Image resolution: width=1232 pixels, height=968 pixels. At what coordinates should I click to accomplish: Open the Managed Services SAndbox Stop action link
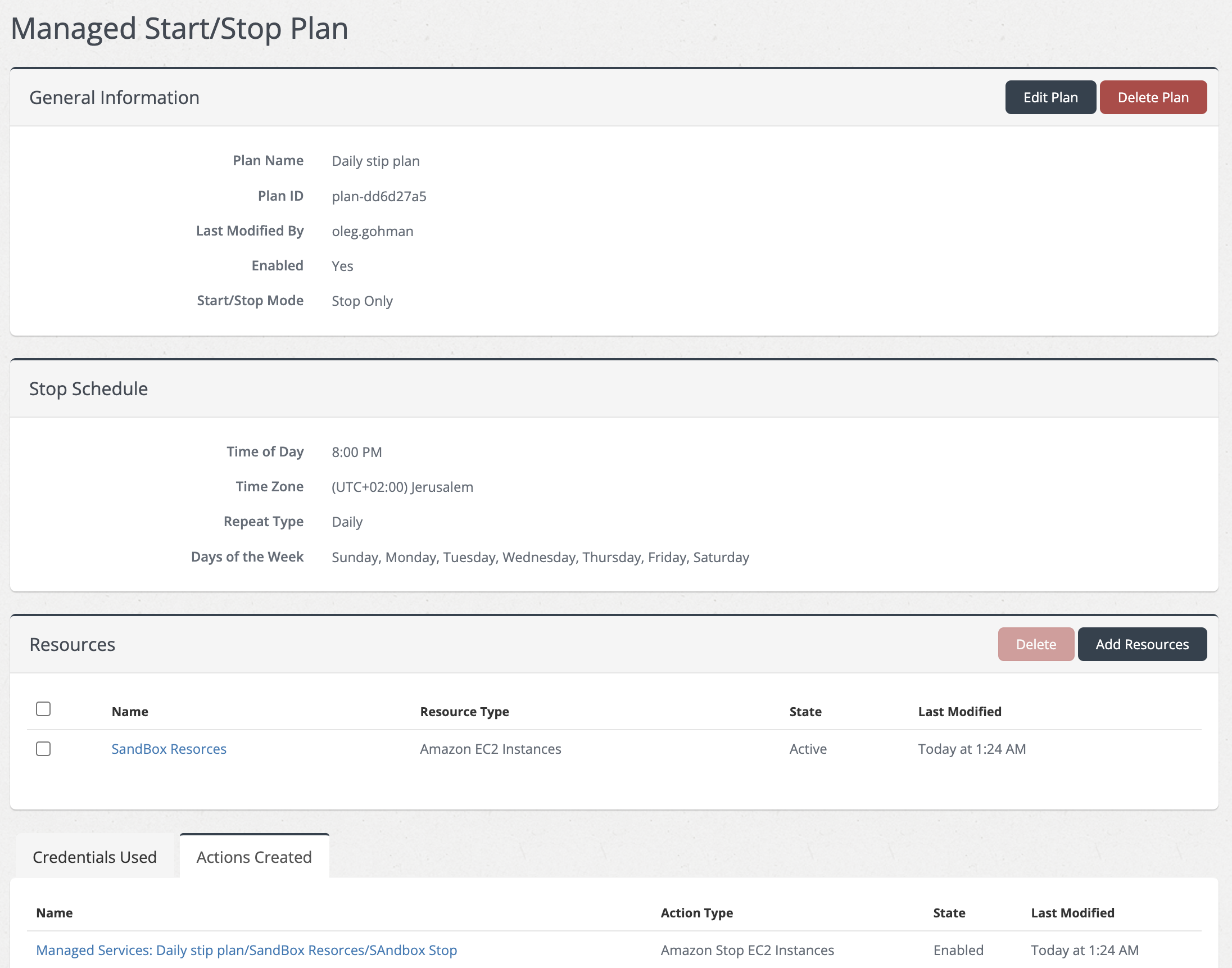(247, 950)
